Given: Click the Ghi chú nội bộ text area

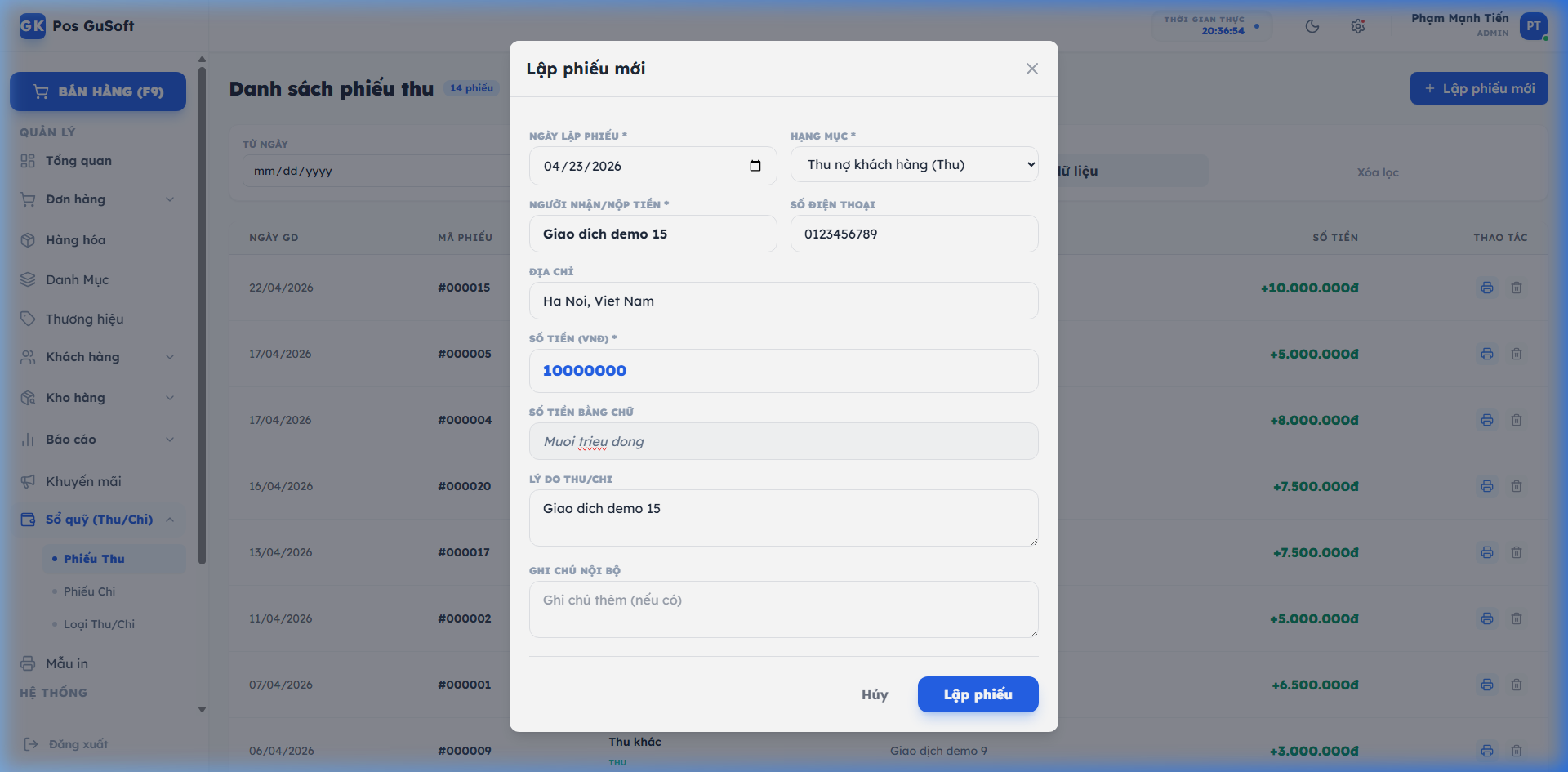Looking at the screenshot, I should pos(782,609).
